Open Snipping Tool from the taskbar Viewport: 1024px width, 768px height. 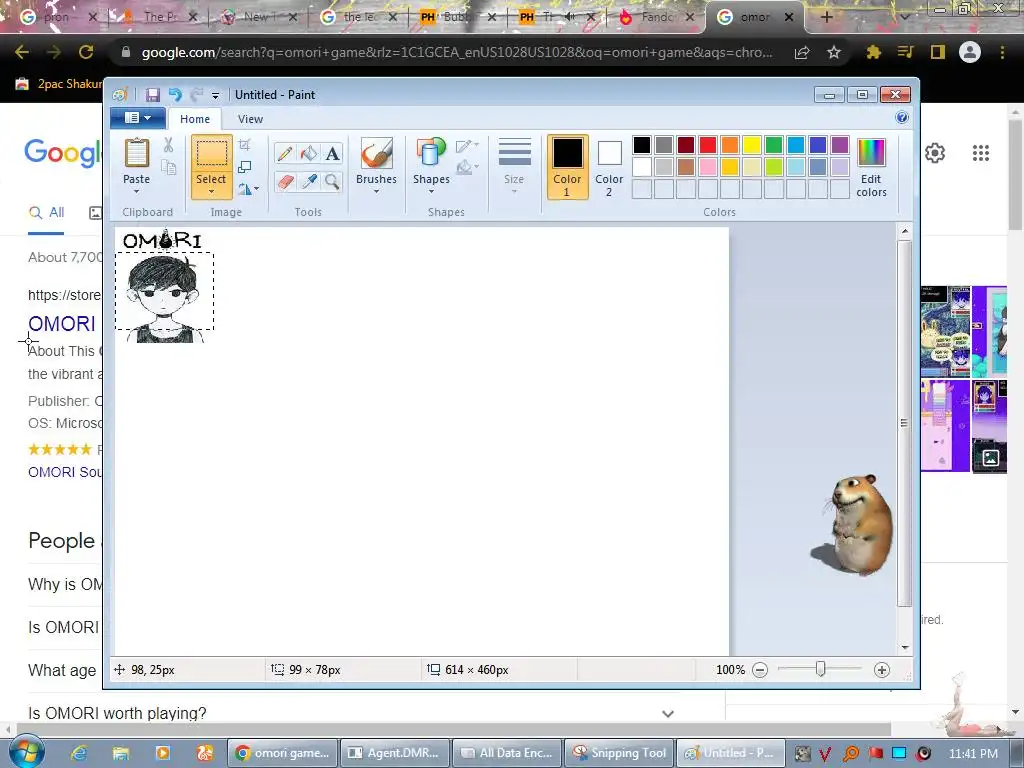point(618,753)
